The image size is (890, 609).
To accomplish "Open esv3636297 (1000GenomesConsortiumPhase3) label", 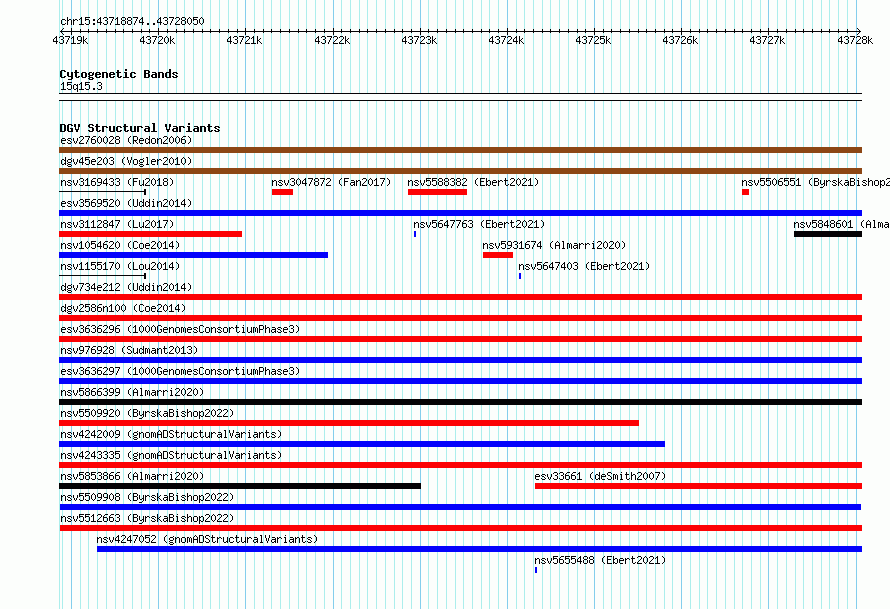I will point(180,371).
